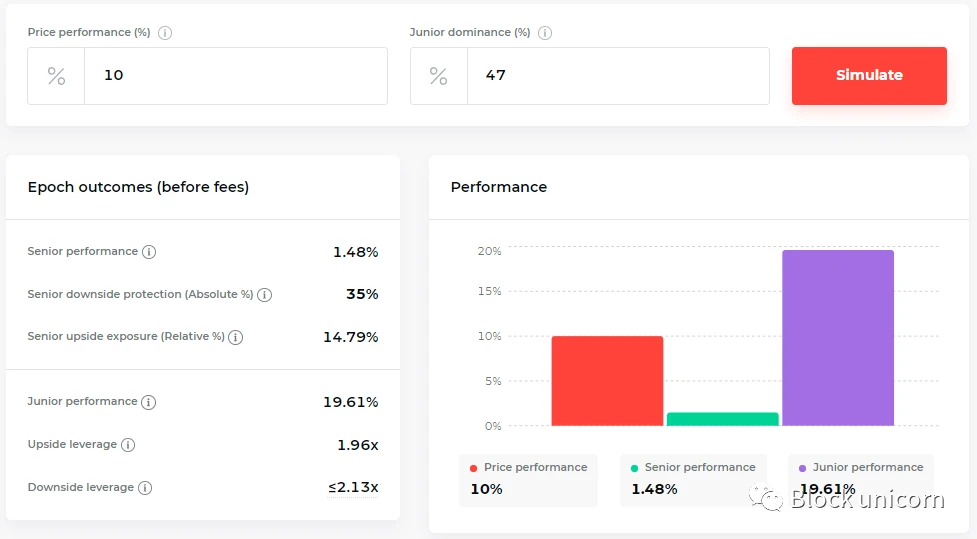This screenshot has width=977, height=539.
Task: Show Junior performance info icon details
Action: pos(149,402)
